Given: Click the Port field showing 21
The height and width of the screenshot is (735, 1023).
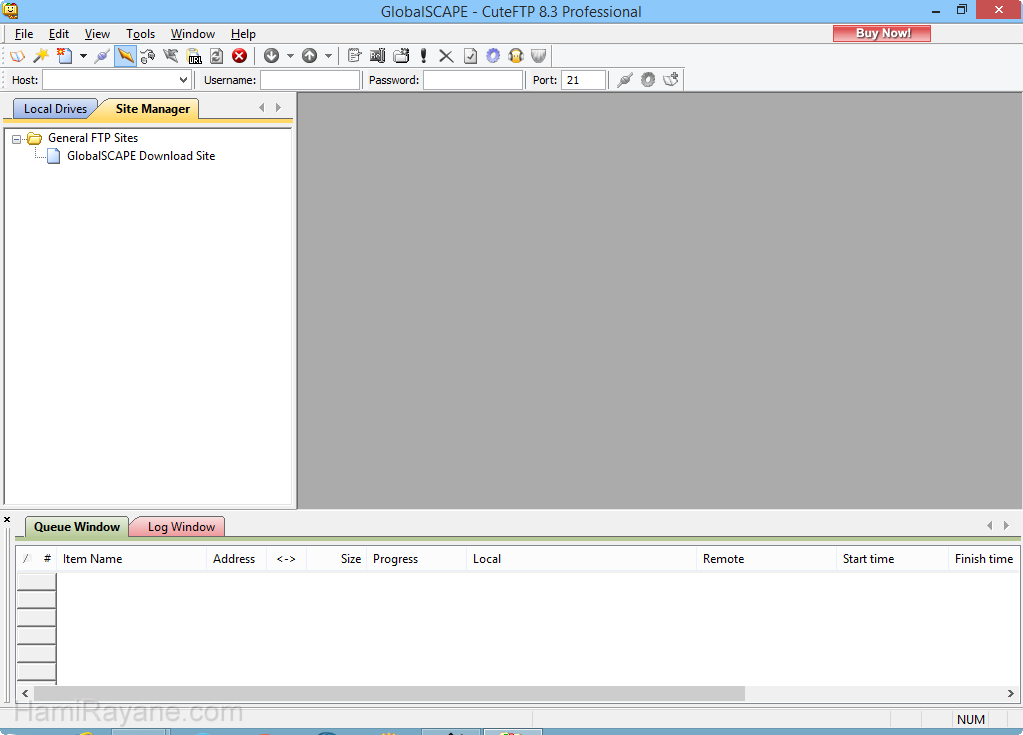Looking at the screenshot, I should pos(583,80).
